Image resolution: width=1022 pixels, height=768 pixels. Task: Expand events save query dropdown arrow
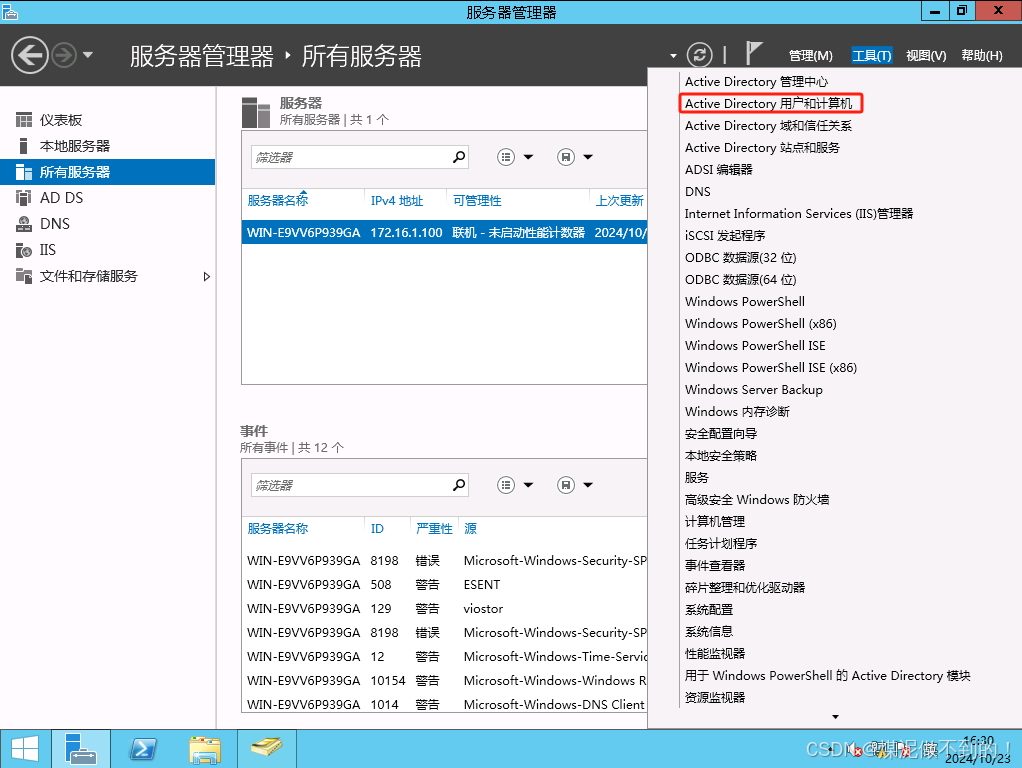[588, 485]
